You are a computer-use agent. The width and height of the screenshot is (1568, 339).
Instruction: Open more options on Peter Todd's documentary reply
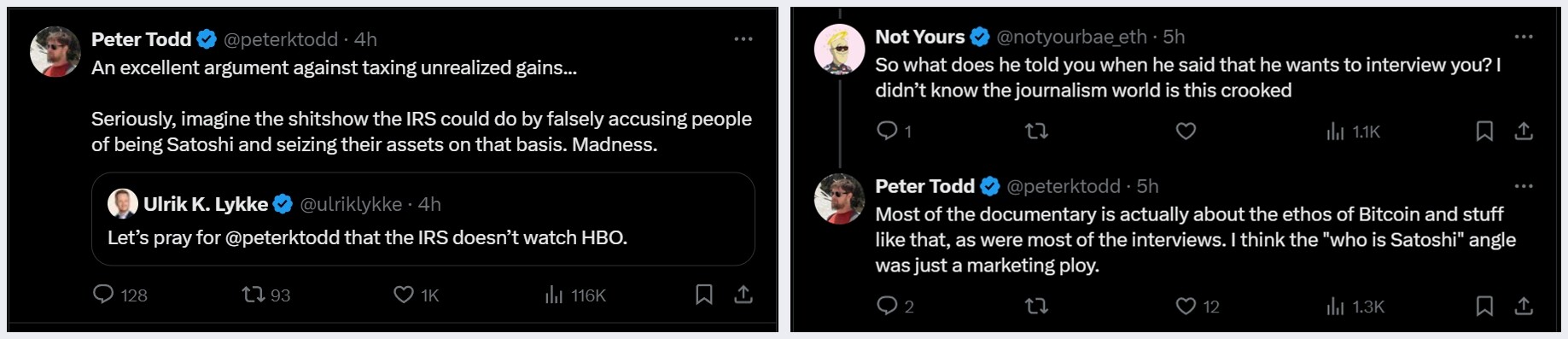coord(1524,186)
